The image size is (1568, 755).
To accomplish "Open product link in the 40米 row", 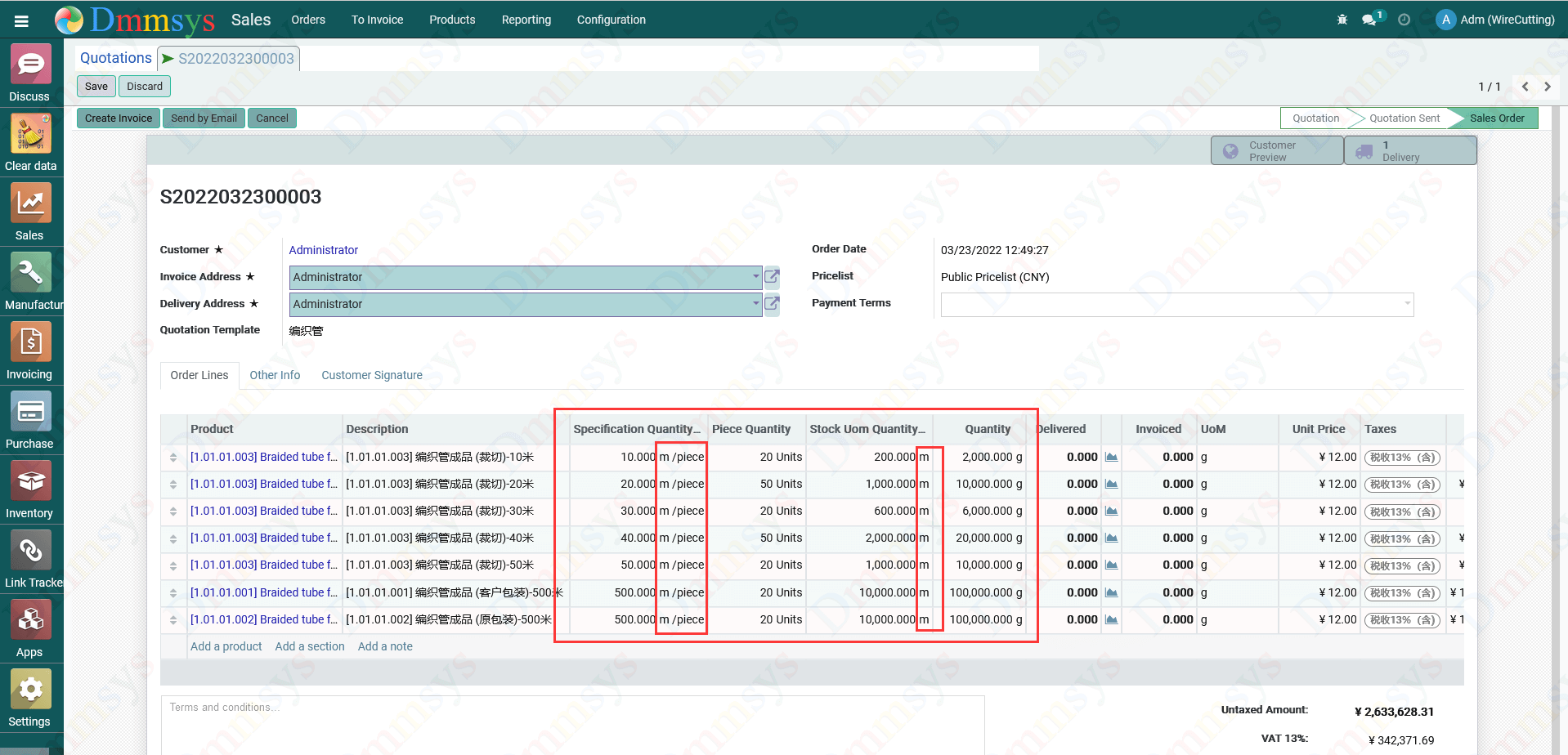I will click(264, 538).
